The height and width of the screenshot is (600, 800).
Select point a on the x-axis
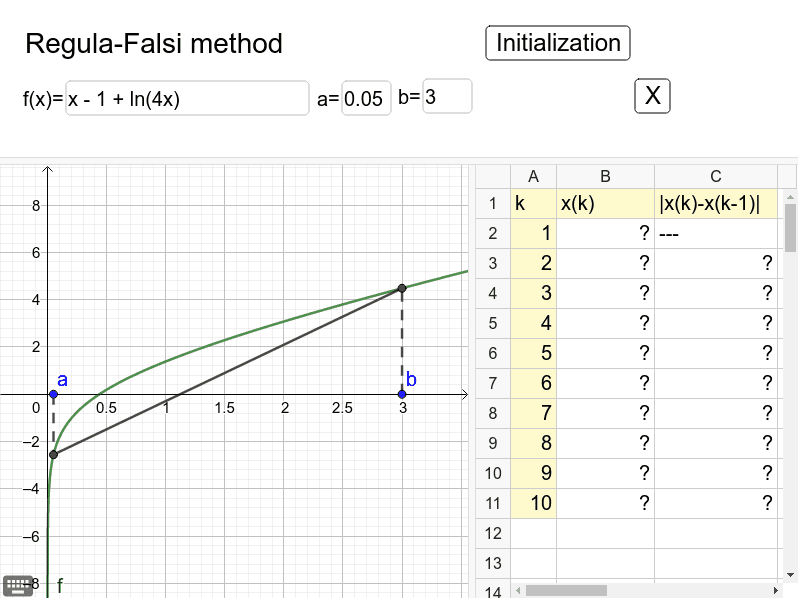(53, 395)
